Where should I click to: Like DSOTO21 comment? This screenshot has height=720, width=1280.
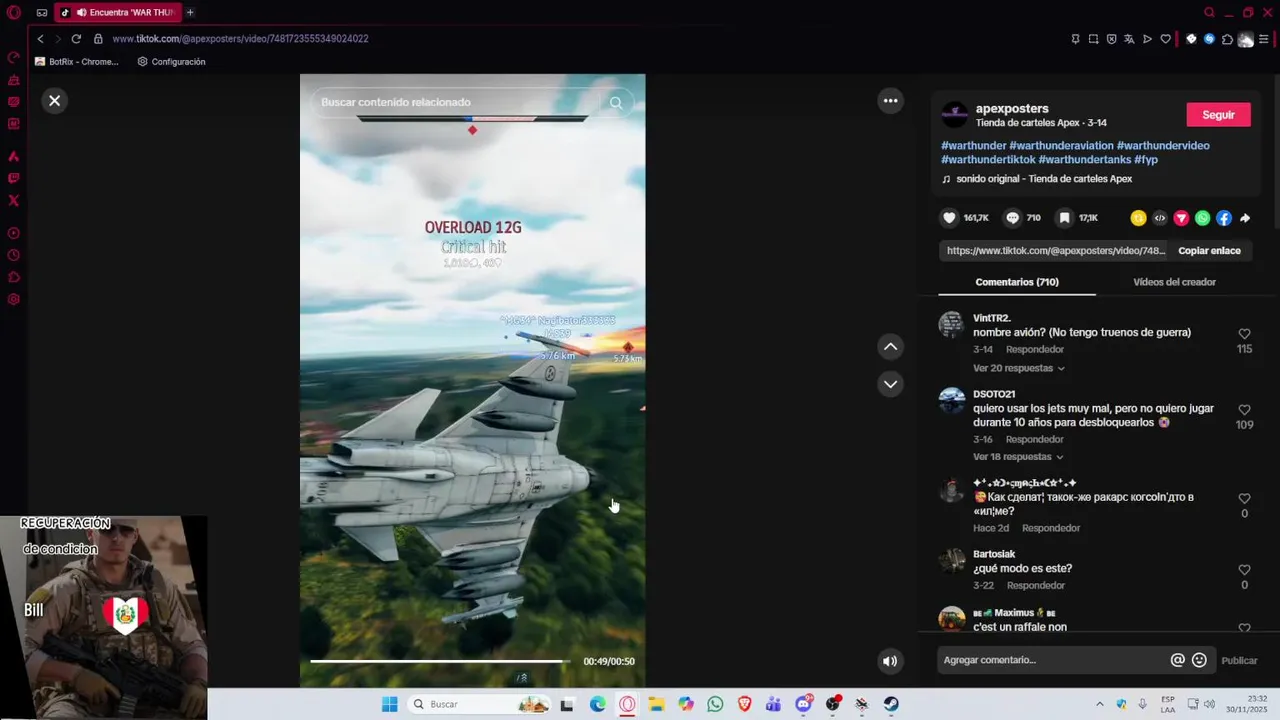(1244, 410)
